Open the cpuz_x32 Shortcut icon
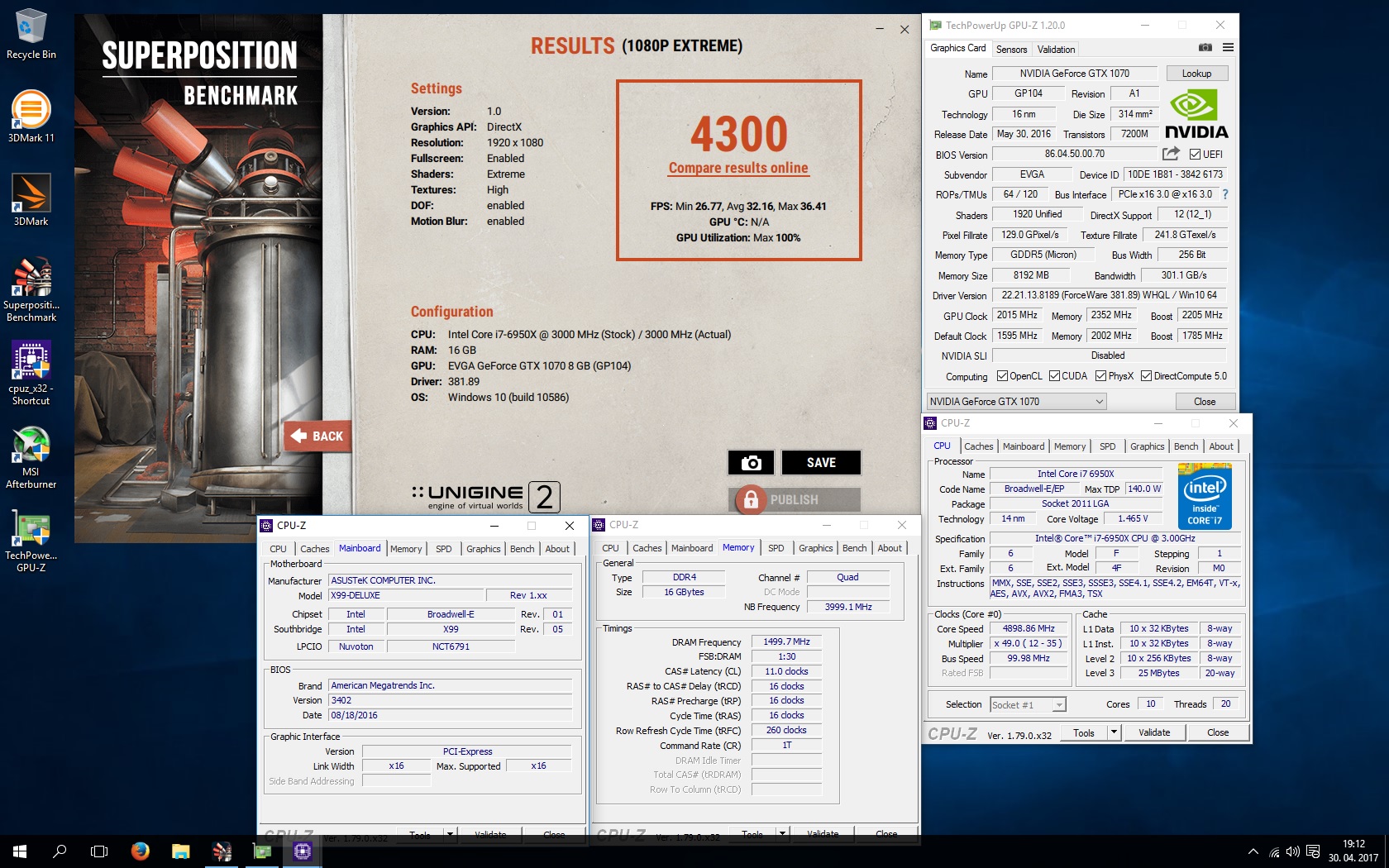 pyautogui.click(x=31, y=373)
